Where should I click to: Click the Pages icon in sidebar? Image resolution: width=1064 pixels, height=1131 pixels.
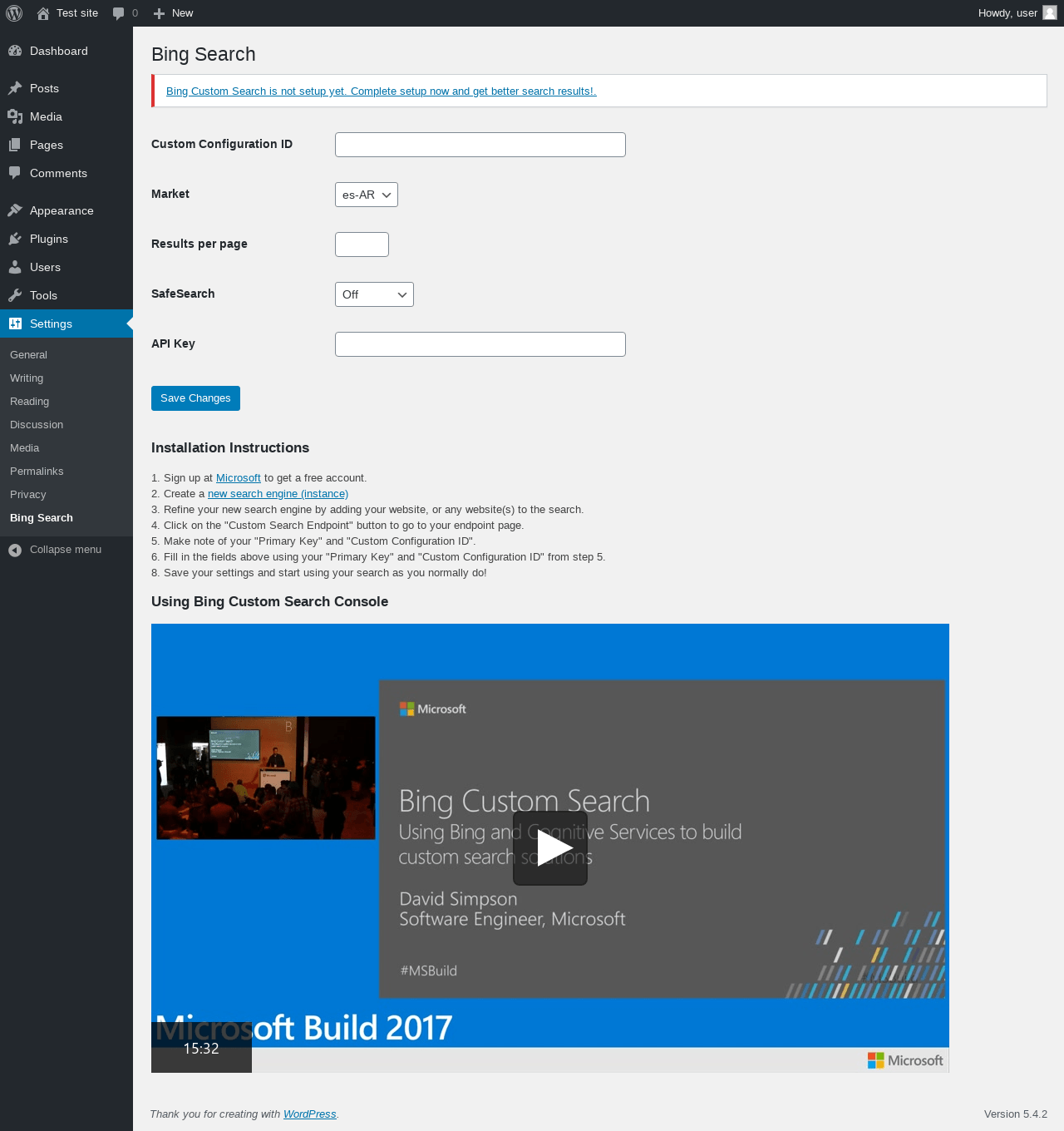tap(15, 145)
